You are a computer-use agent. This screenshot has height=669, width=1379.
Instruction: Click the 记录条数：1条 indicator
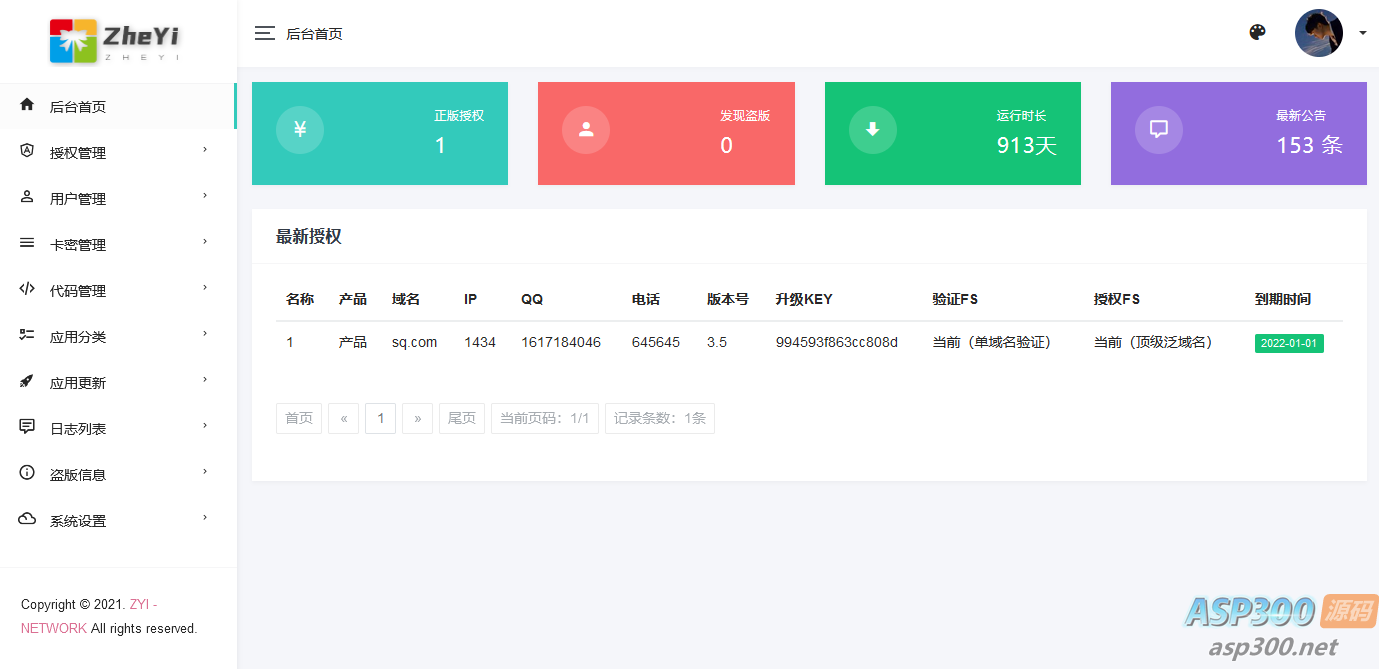tap(660, 418)
